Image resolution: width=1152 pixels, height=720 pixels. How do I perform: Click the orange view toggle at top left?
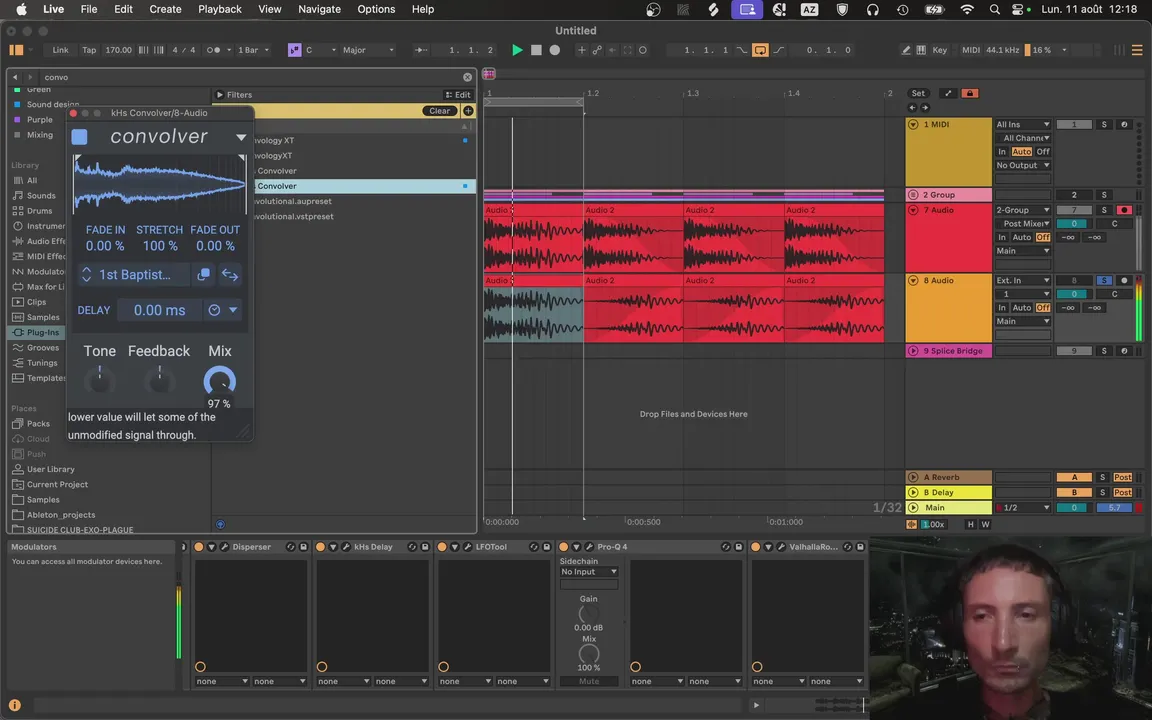pyautogui.click(x=16, y=50)
